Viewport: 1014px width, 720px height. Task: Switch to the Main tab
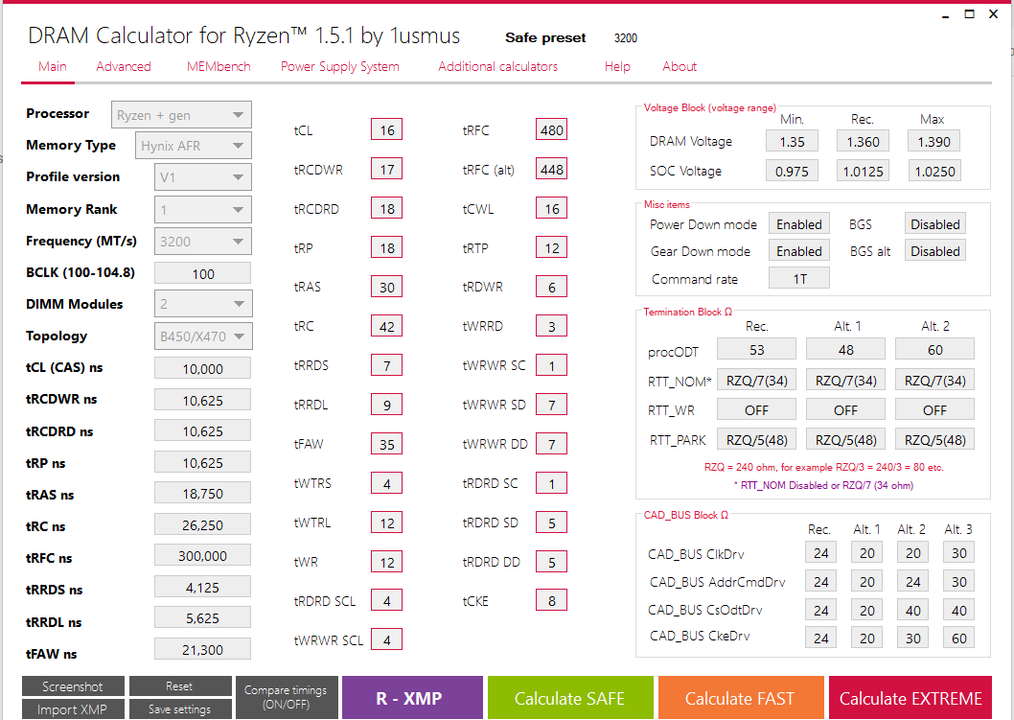[x=52, y=67]
